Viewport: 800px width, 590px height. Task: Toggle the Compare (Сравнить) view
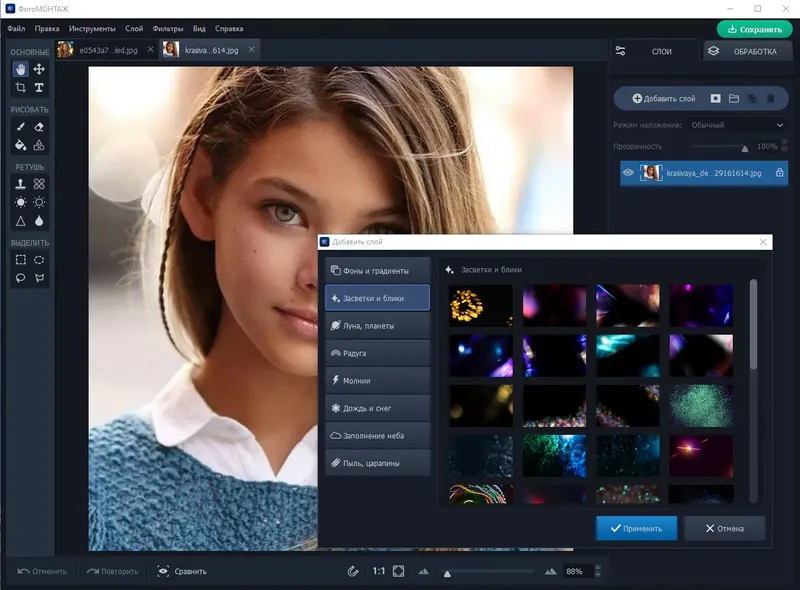181,571
